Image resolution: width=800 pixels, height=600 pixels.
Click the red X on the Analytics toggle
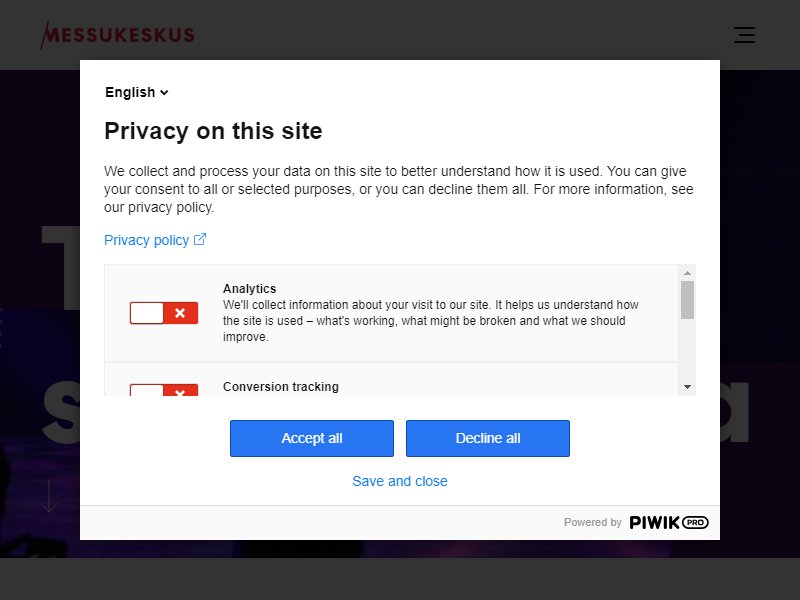pos(180,313)
